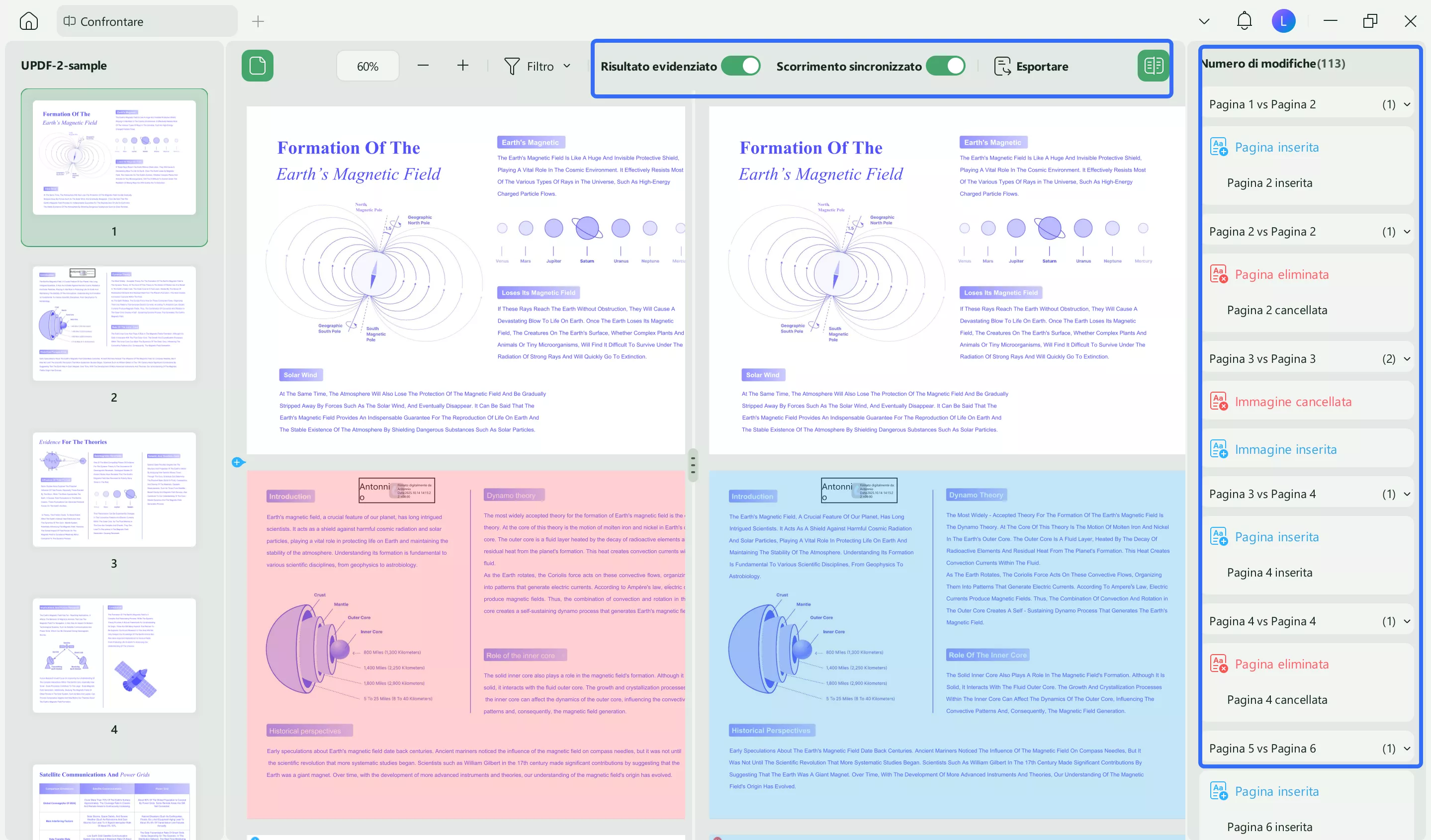This screenshot has width=1431, height=840.
Task: Click the 60% zoom level field
Action: (368, 67)
